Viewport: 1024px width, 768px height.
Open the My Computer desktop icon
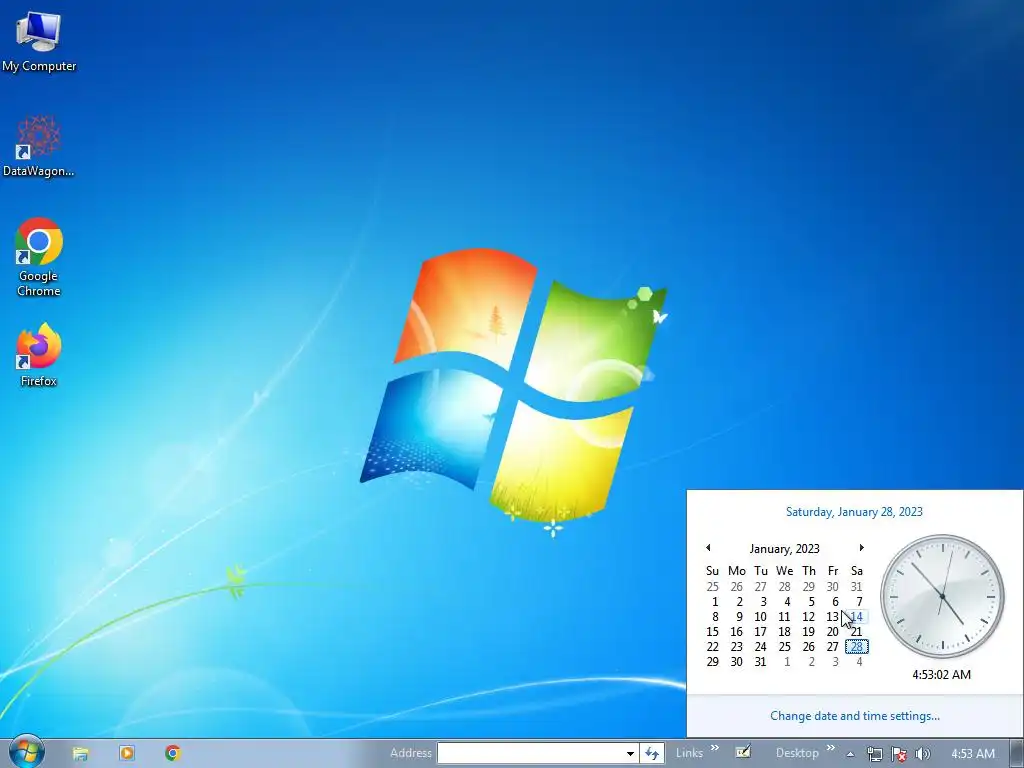pos(39,40)
